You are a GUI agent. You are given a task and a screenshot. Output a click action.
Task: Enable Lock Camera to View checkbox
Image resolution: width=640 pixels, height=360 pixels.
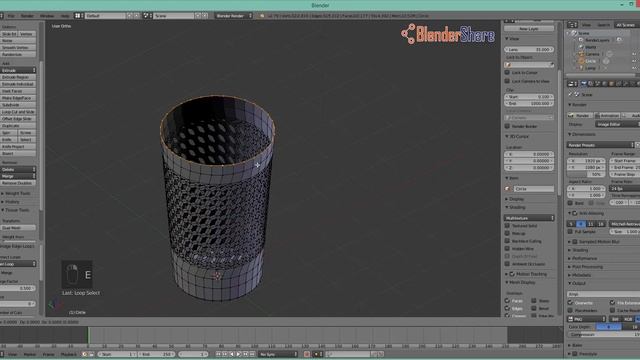[x=507, y=81]
